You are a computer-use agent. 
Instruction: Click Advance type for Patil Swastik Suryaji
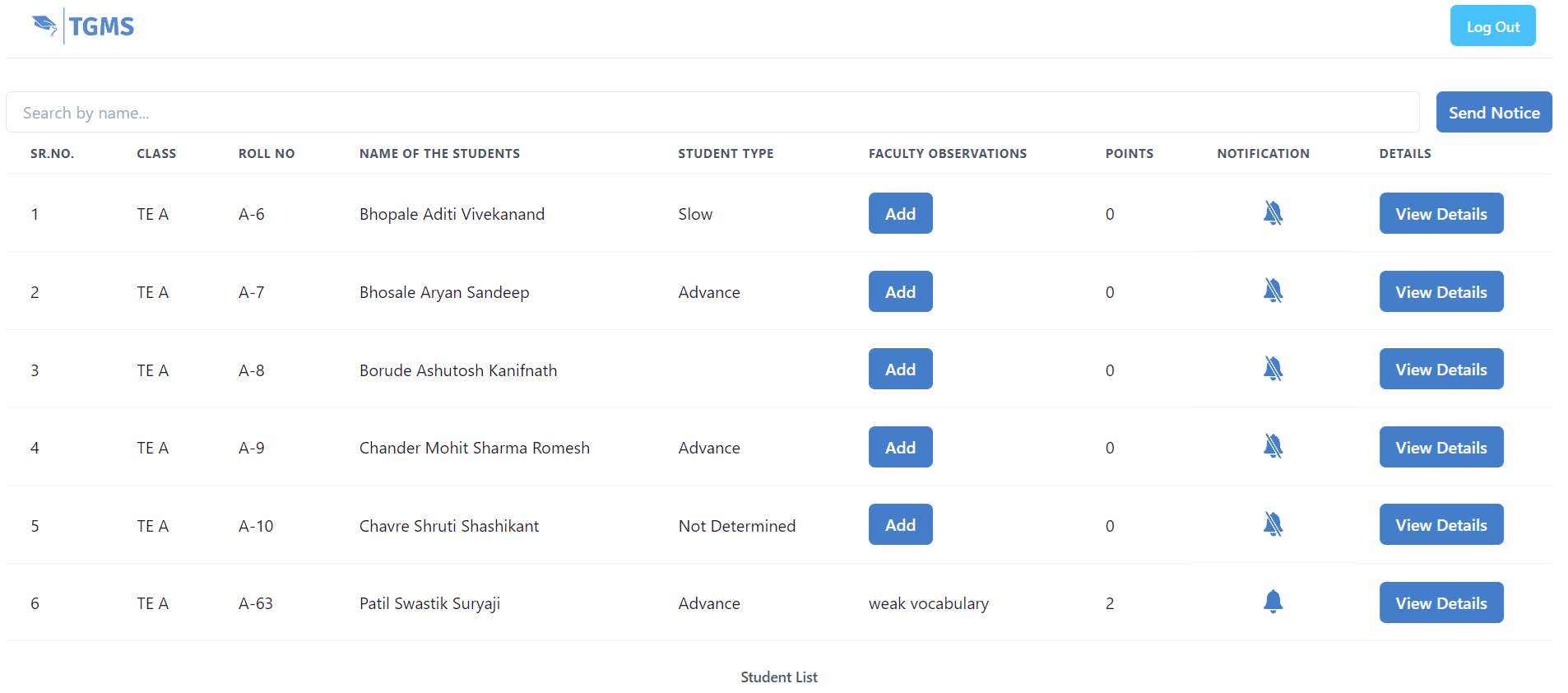(x=709, y=603)
